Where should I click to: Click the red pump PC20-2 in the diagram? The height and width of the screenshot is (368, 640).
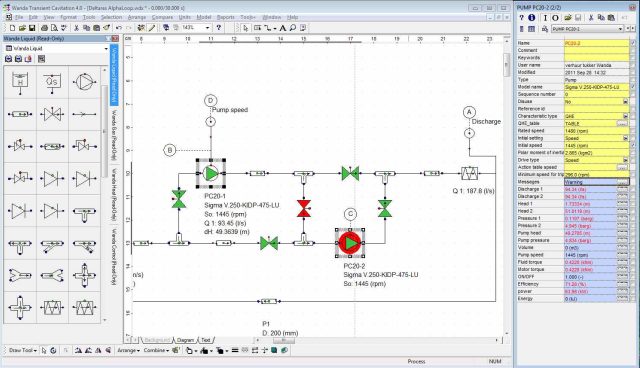[350, 243]
